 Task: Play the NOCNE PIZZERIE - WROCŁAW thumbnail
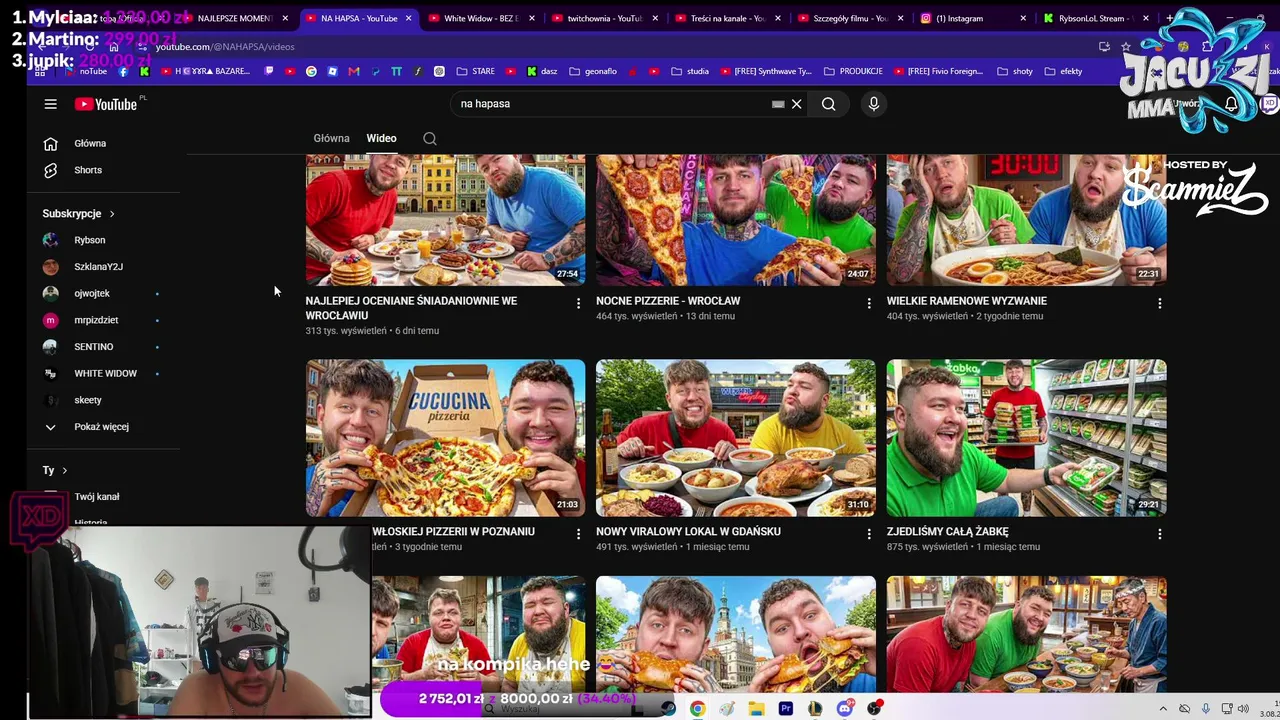(x=736, y=220)
